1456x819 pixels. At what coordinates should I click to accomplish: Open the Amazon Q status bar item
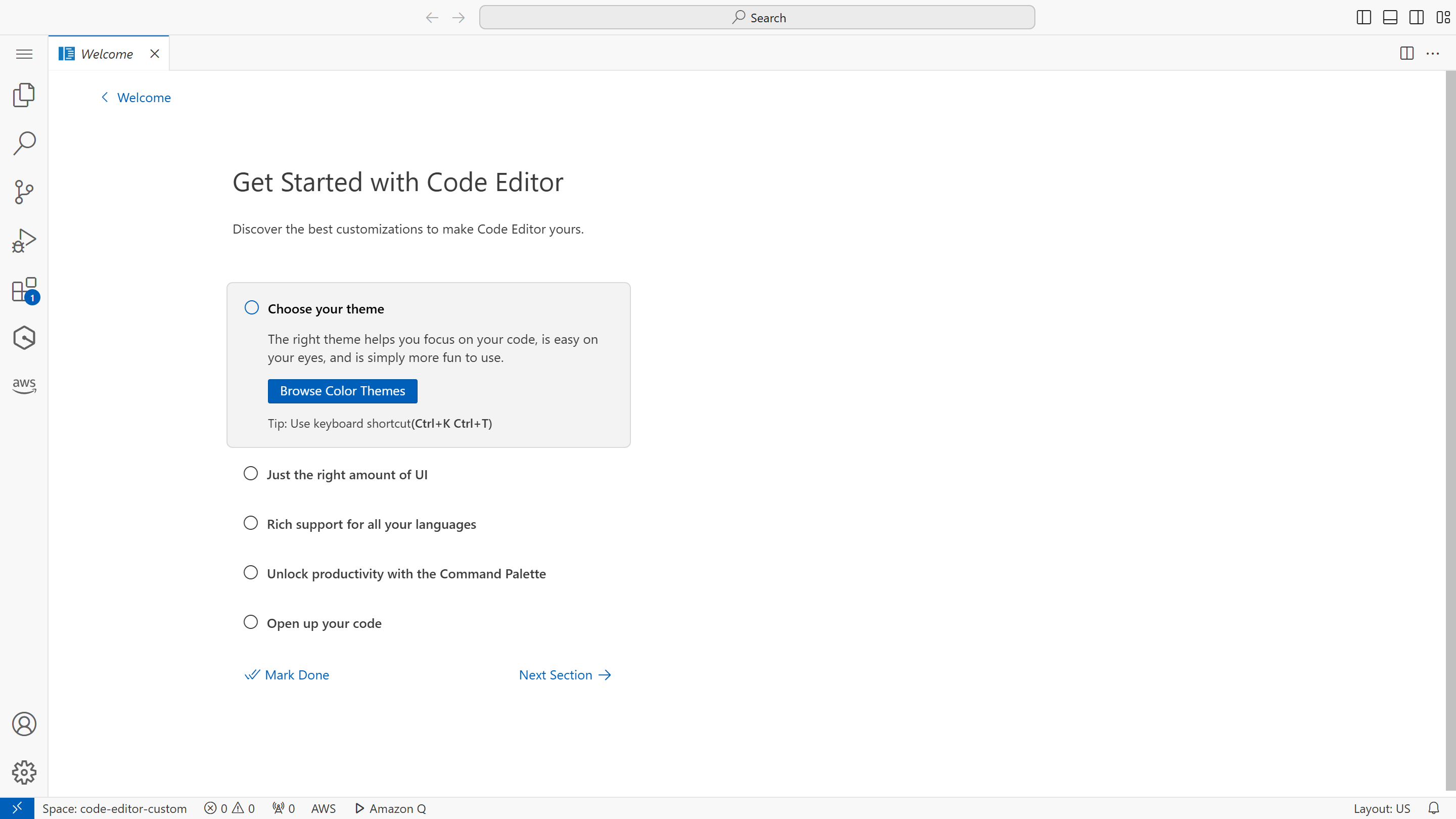point(390,808)
